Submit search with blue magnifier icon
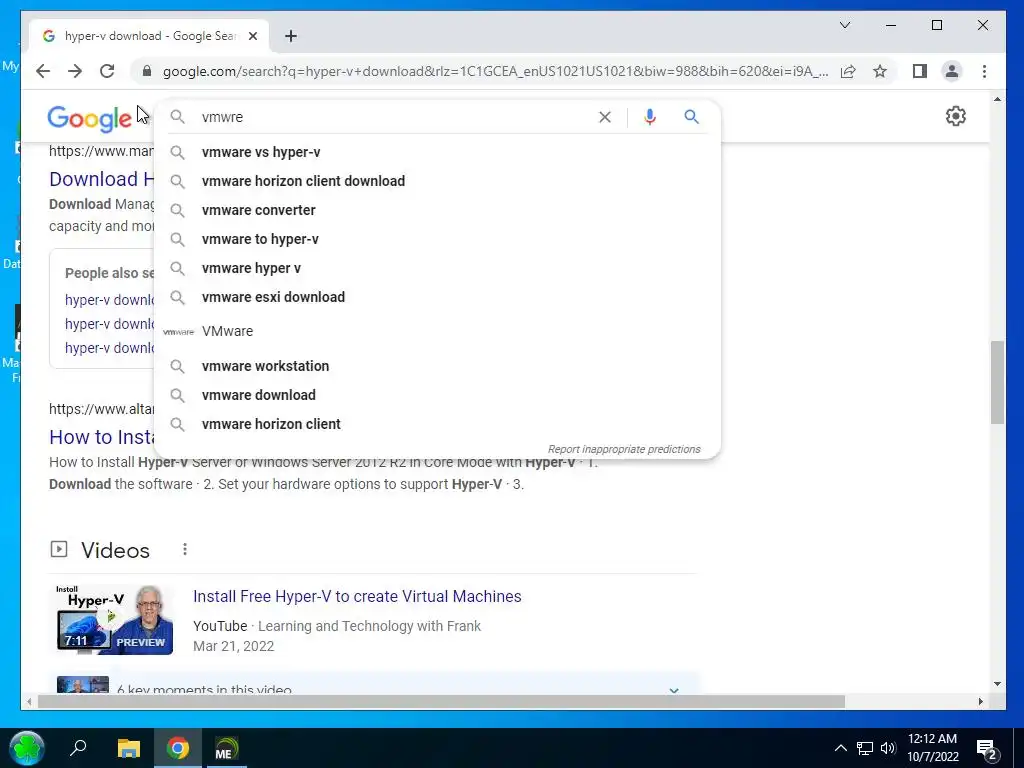This screenshot has width=1024, height=768. pyautogui.click(x=692, y=117)
